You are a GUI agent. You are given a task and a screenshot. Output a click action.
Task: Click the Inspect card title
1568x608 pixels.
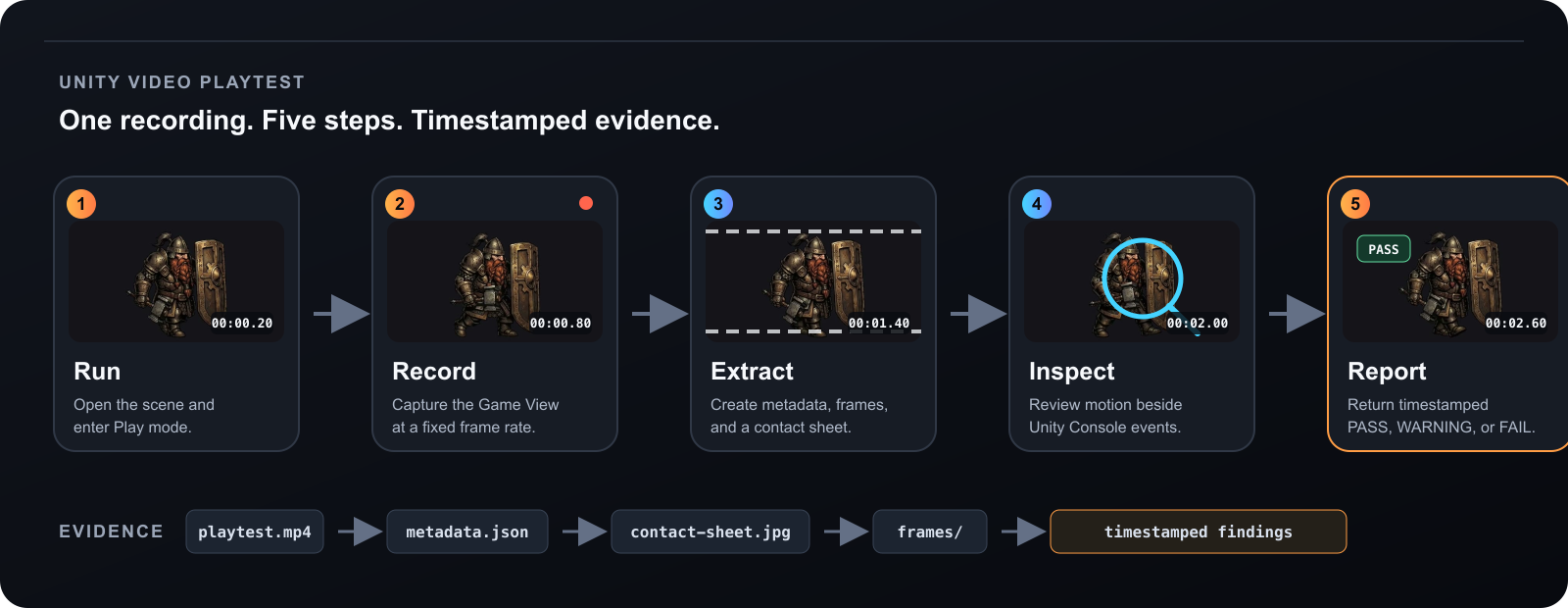coord(1072,372)
